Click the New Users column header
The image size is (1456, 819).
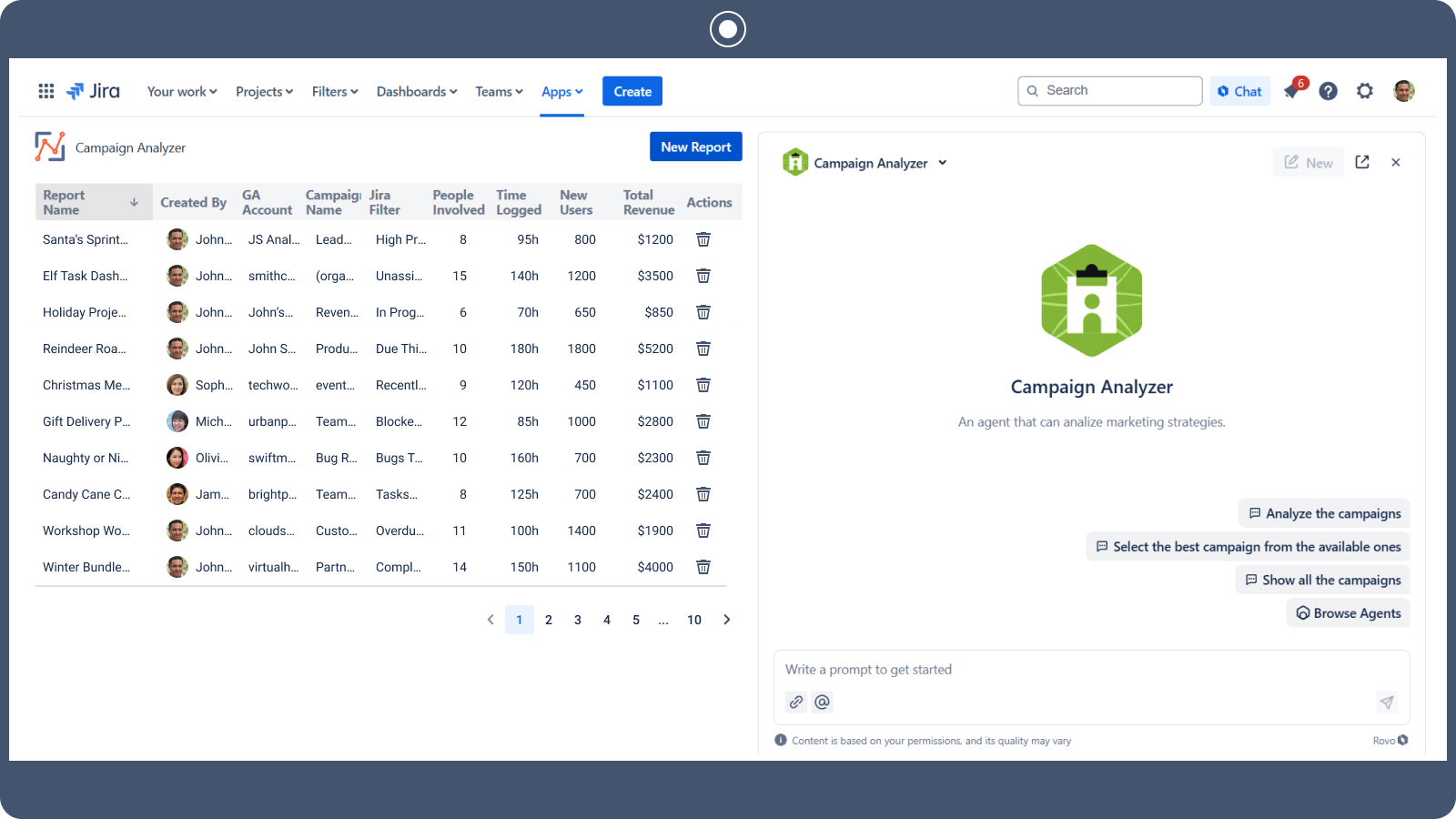point(576,202)
